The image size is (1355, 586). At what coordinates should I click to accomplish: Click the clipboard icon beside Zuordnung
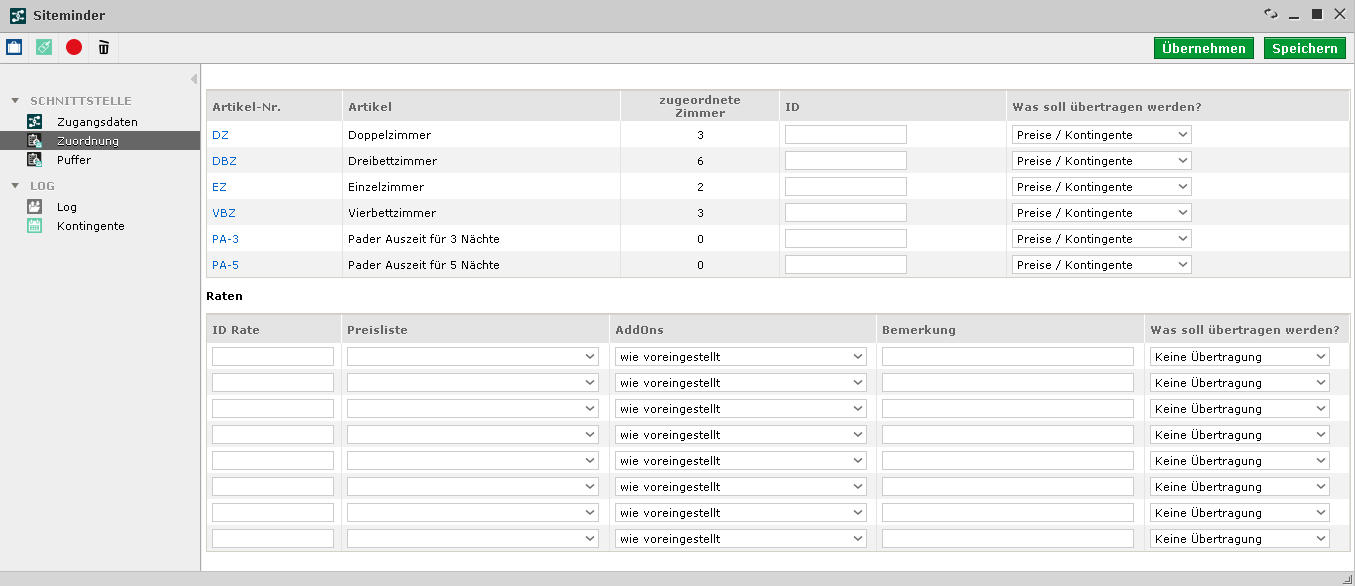[x=35, y=140]
